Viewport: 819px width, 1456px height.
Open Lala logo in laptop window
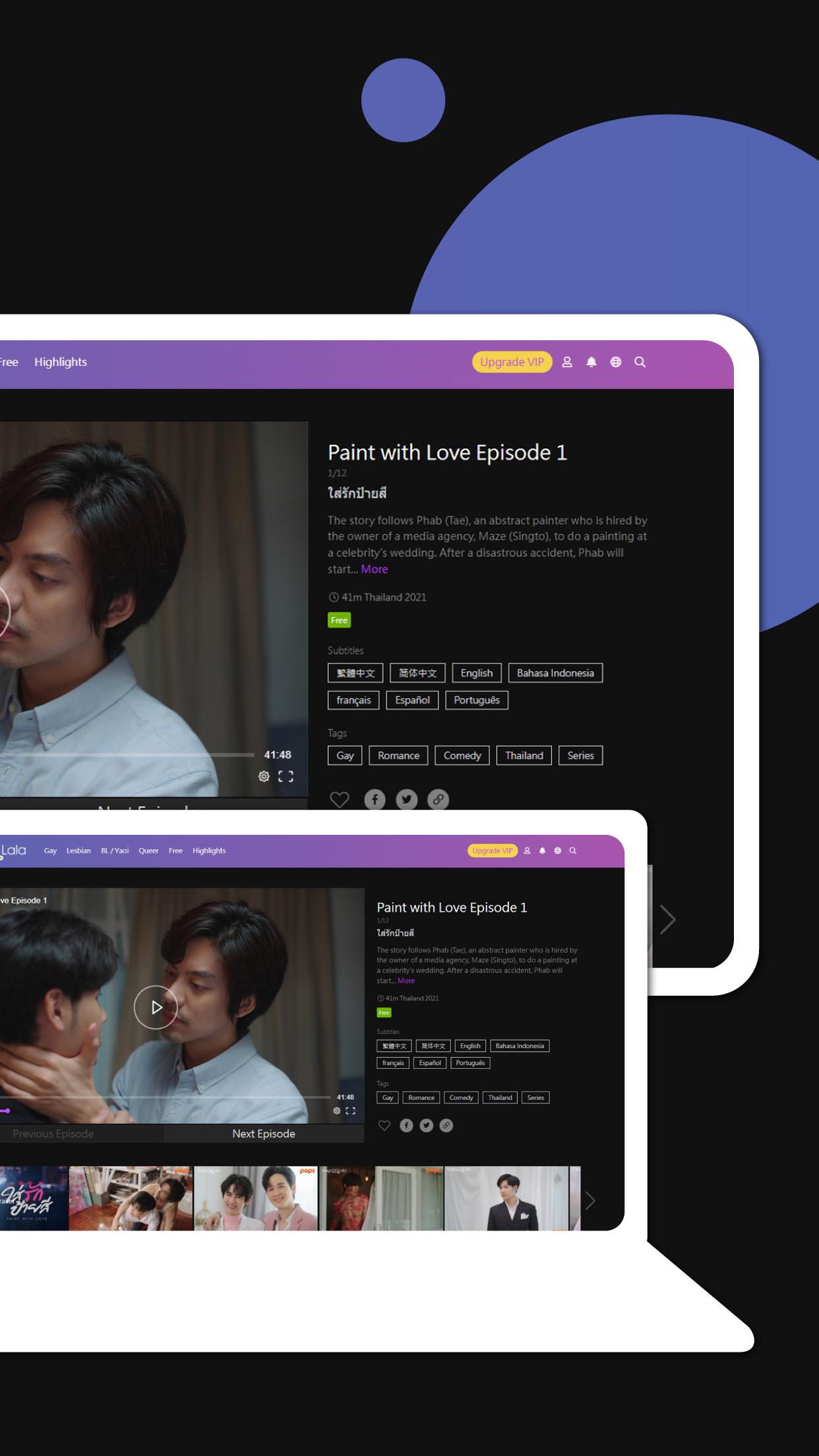click(13, 851)
